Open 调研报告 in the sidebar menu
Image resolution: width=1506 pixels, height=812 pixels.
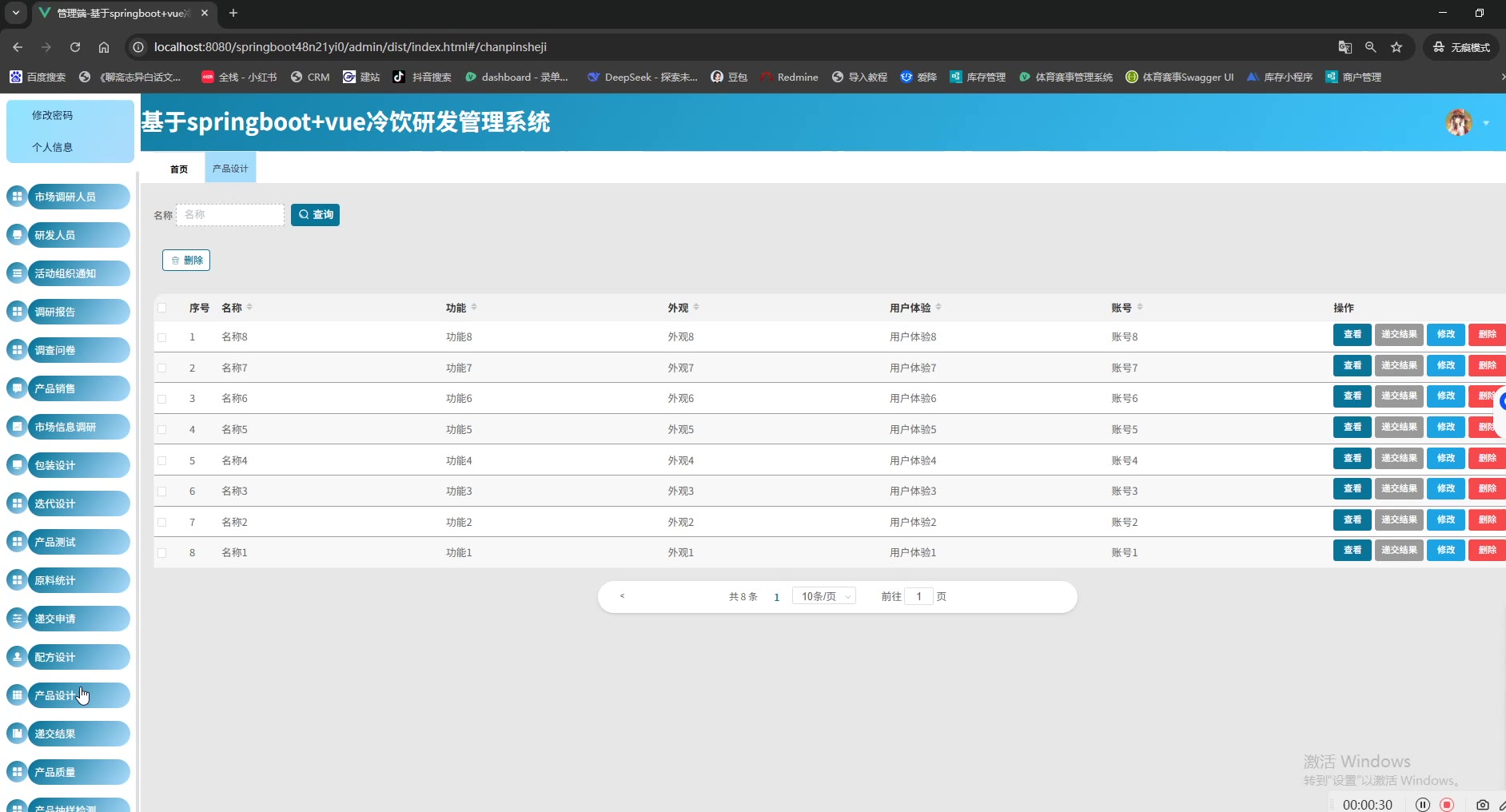pyautogui.click(x=78, y=312)
